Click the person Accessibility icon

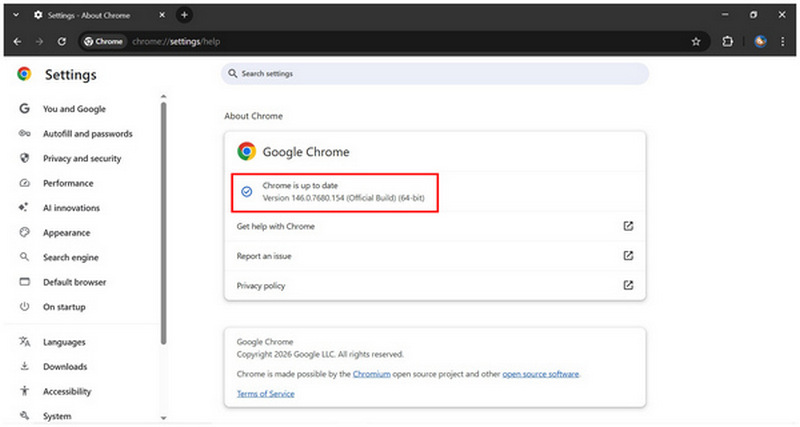click(24, 391)
